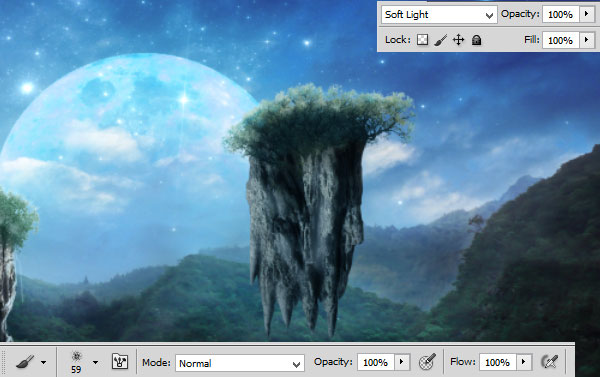The image size is (600, 377).
Task: Click the brush tip preview size 59
Action: 76,362
